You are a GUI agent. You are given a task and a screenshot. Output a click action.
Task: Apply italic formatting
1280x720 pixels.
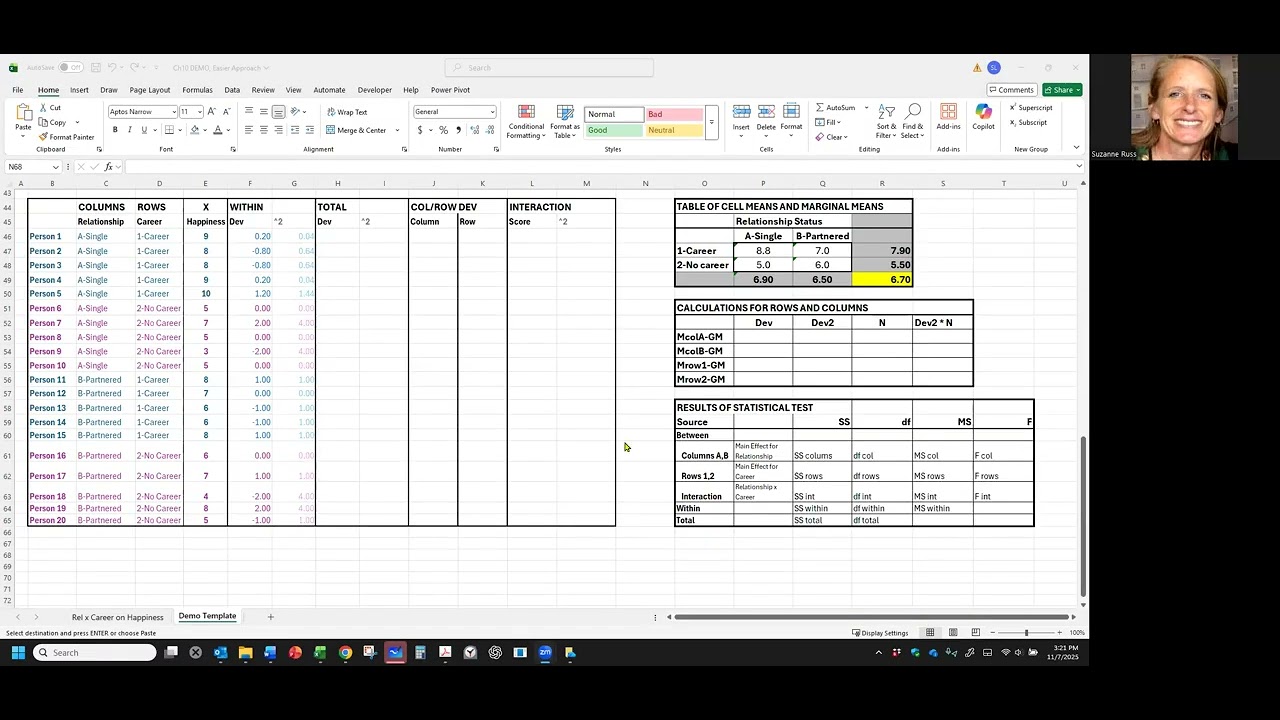[129, 130]
